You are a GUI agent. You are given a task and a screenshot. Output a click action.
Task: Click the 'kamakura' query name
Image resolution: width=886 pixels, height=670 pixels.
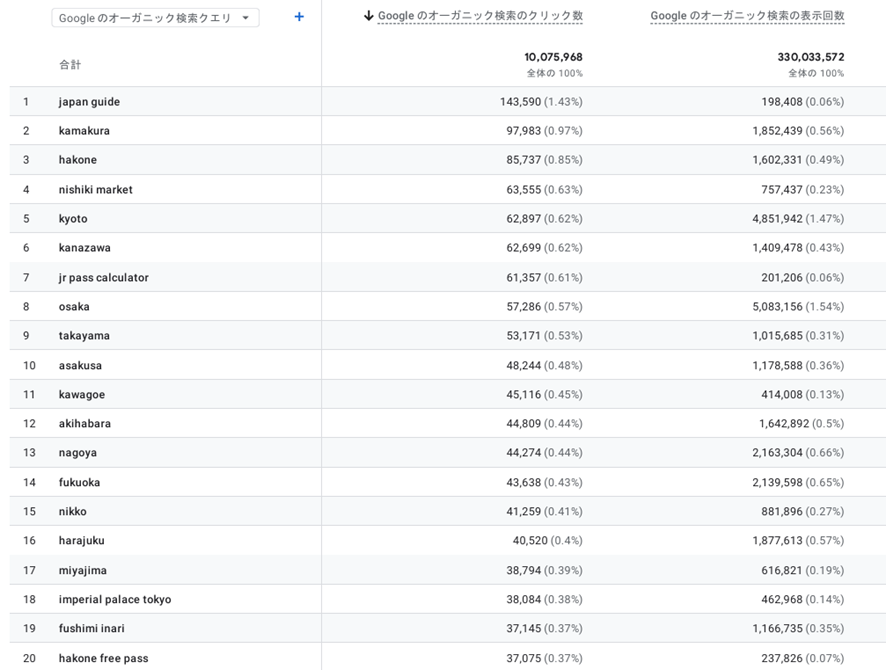tap(84, 131)
